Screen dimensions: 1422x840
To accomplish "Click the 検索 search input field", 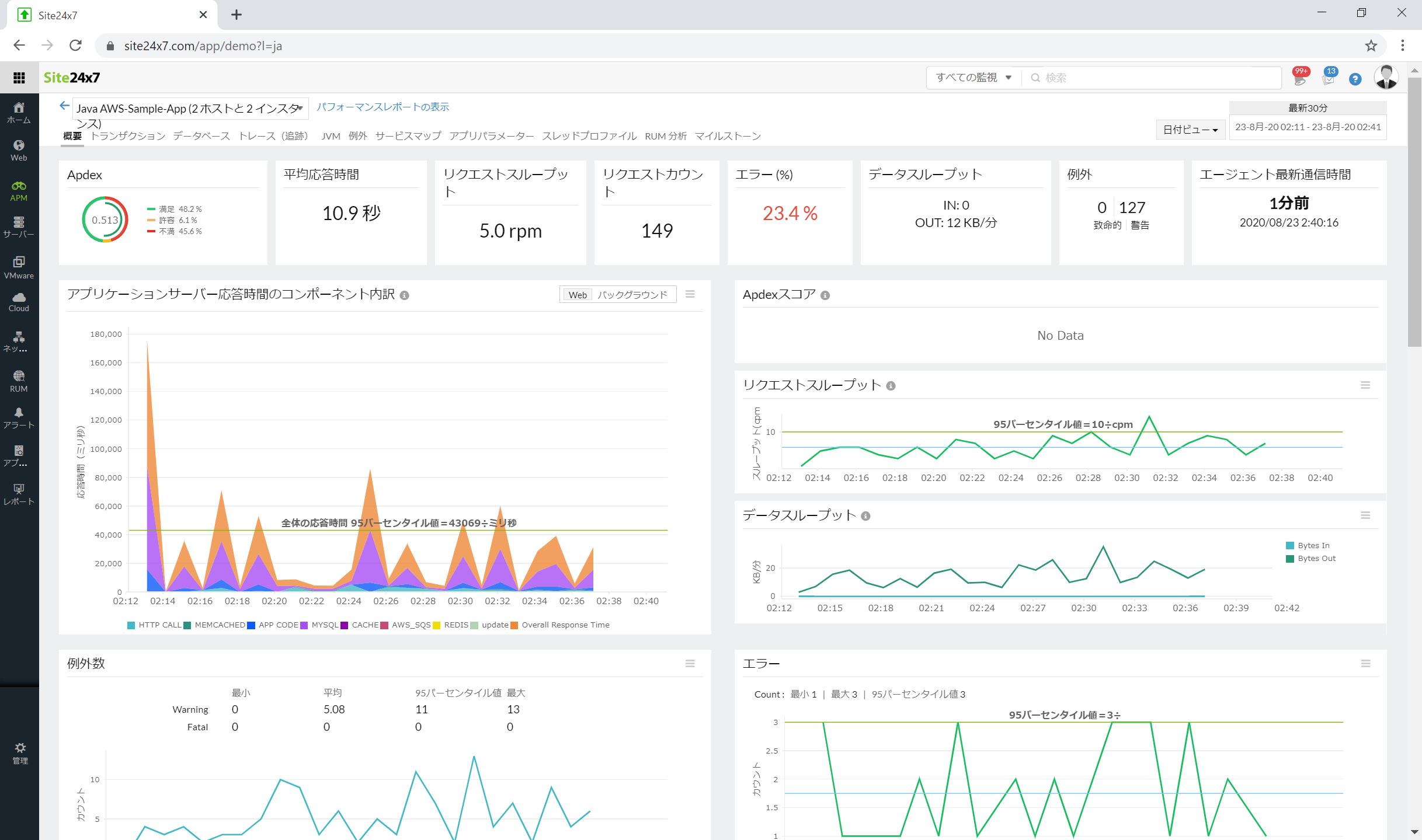I will (x=1150, y=78).
